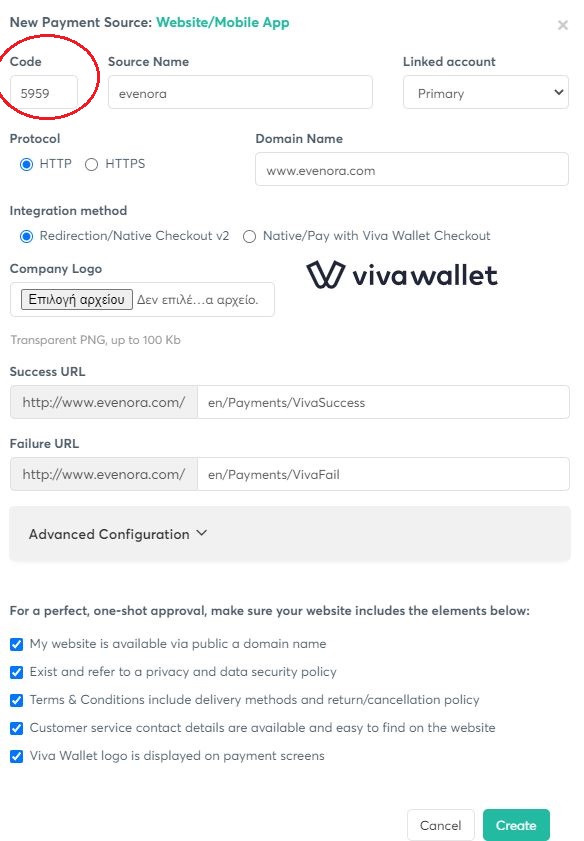Uncheck website available via public domain
The height and width of the screenshot is (841, 584).
point(17,644)
